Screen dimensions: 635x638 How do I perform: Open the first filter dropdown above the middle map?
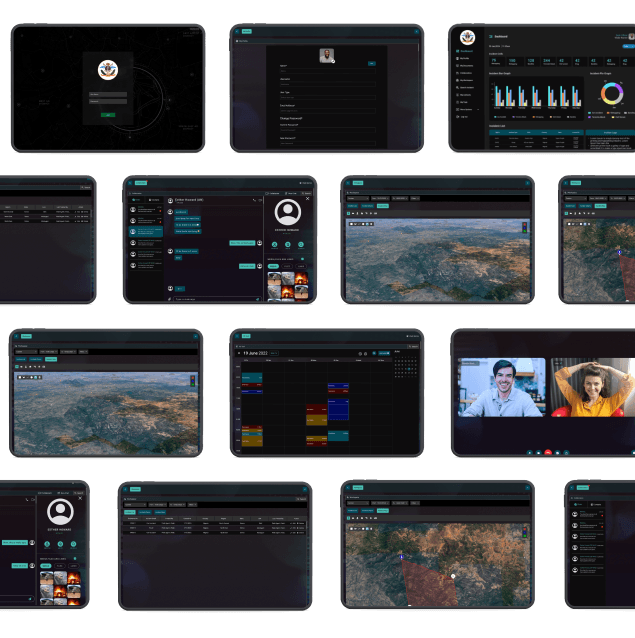pyautogui.click(x=355, y=198)
